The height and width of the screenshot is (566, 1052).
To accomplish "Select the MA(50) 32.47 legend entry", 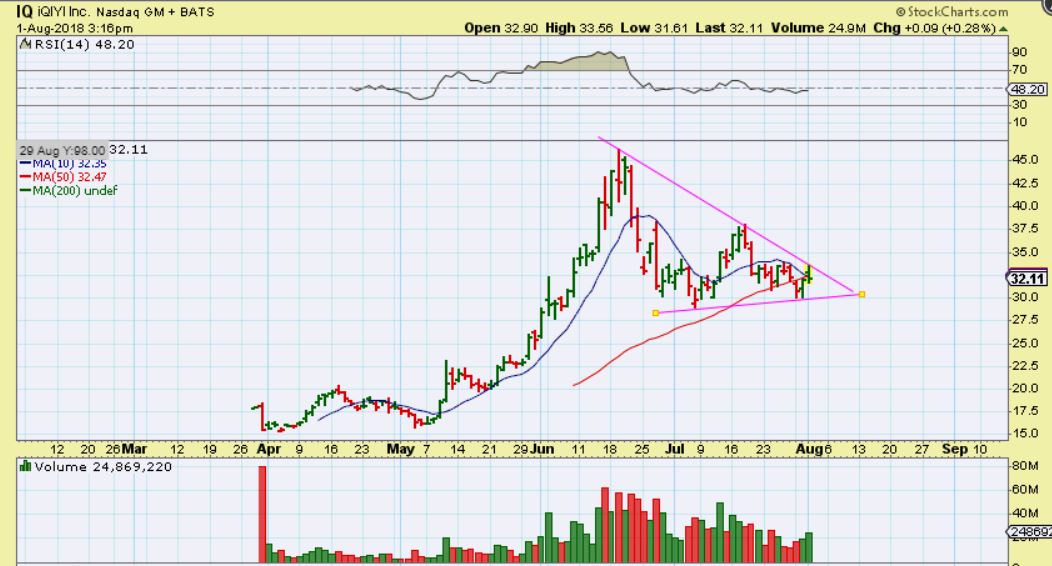I will click(63, 177).
